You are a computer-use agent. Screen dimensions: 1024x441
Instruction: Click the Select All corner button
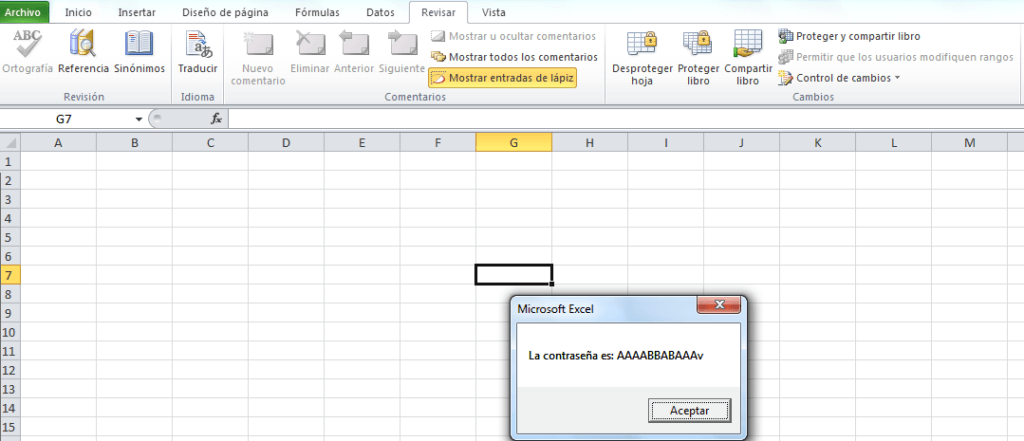pyautogui.click(x=10, y=142)
